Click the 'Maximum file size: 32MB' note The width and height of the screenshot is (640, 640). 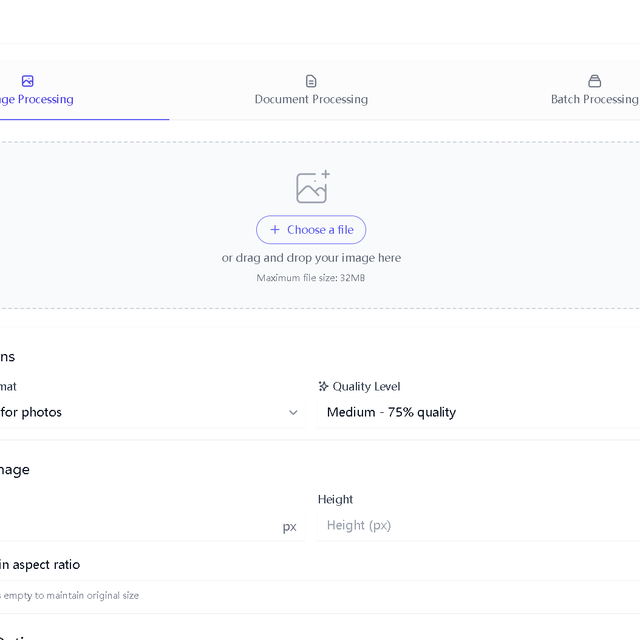311,277
